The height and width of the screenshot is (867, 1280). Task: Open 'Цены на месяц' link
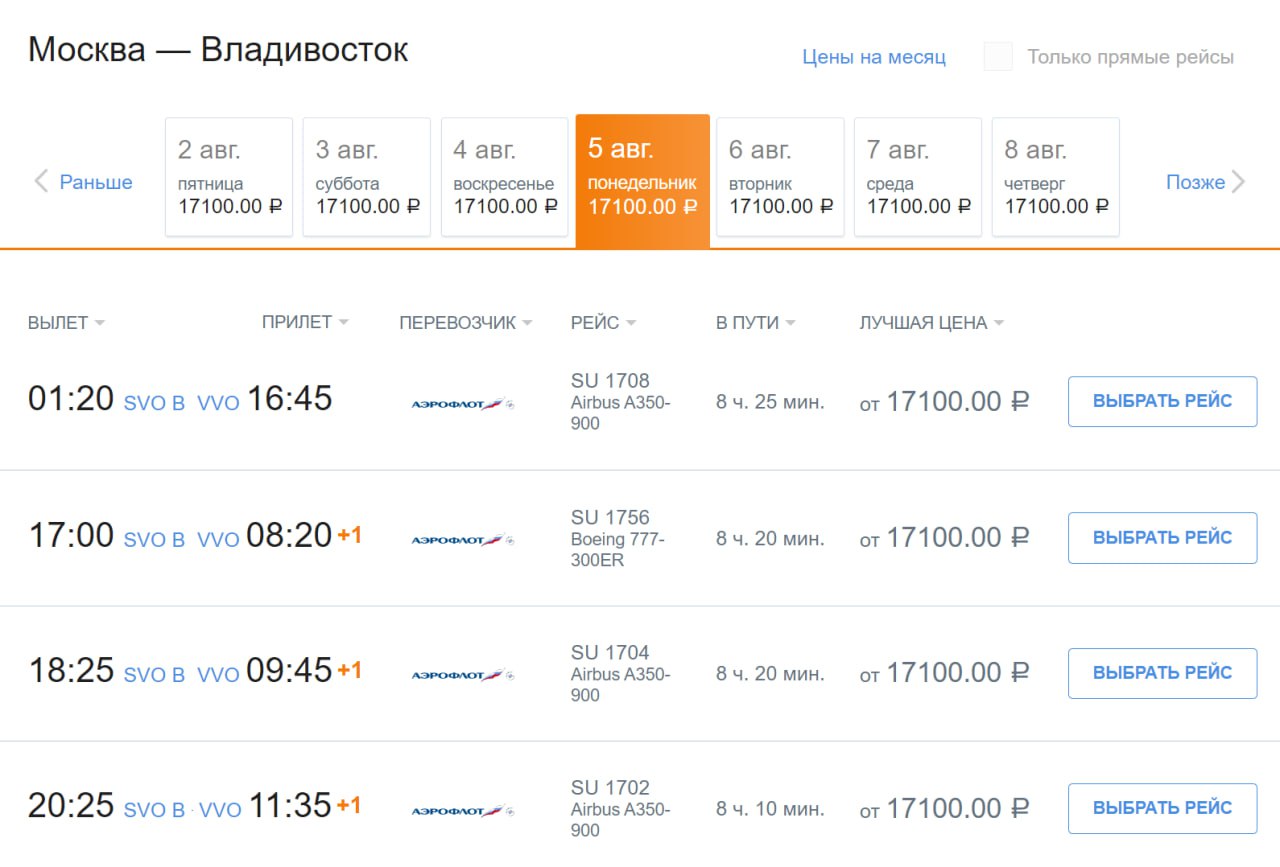tap(874, 57)
